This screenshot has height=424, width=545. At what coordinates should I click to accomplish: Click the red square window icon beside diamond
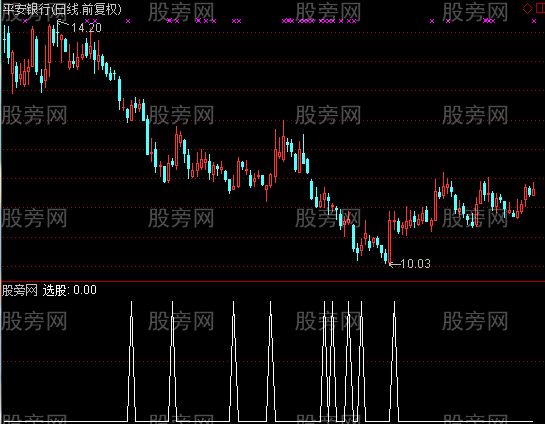(x=540, y=8)
